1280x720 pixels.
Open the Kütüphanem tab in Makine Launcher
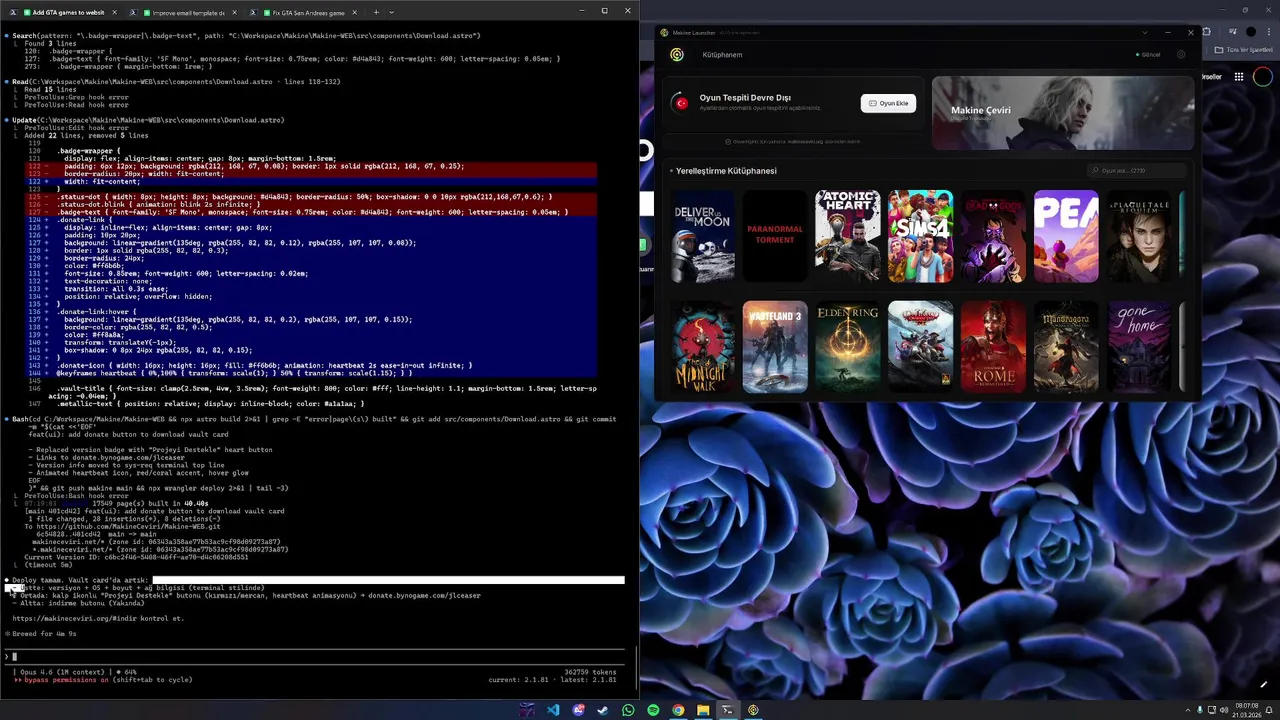(722, 54)
